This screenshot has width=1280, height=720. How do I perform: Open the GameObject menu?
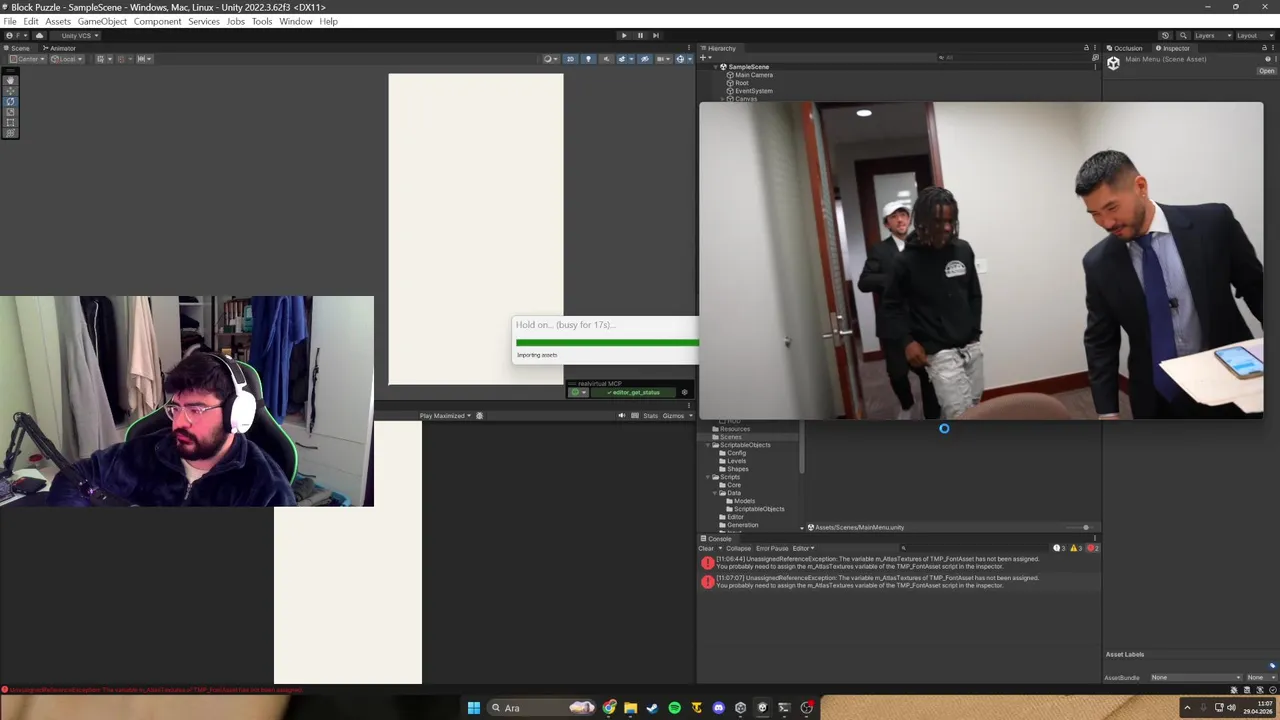coord(102,21)
